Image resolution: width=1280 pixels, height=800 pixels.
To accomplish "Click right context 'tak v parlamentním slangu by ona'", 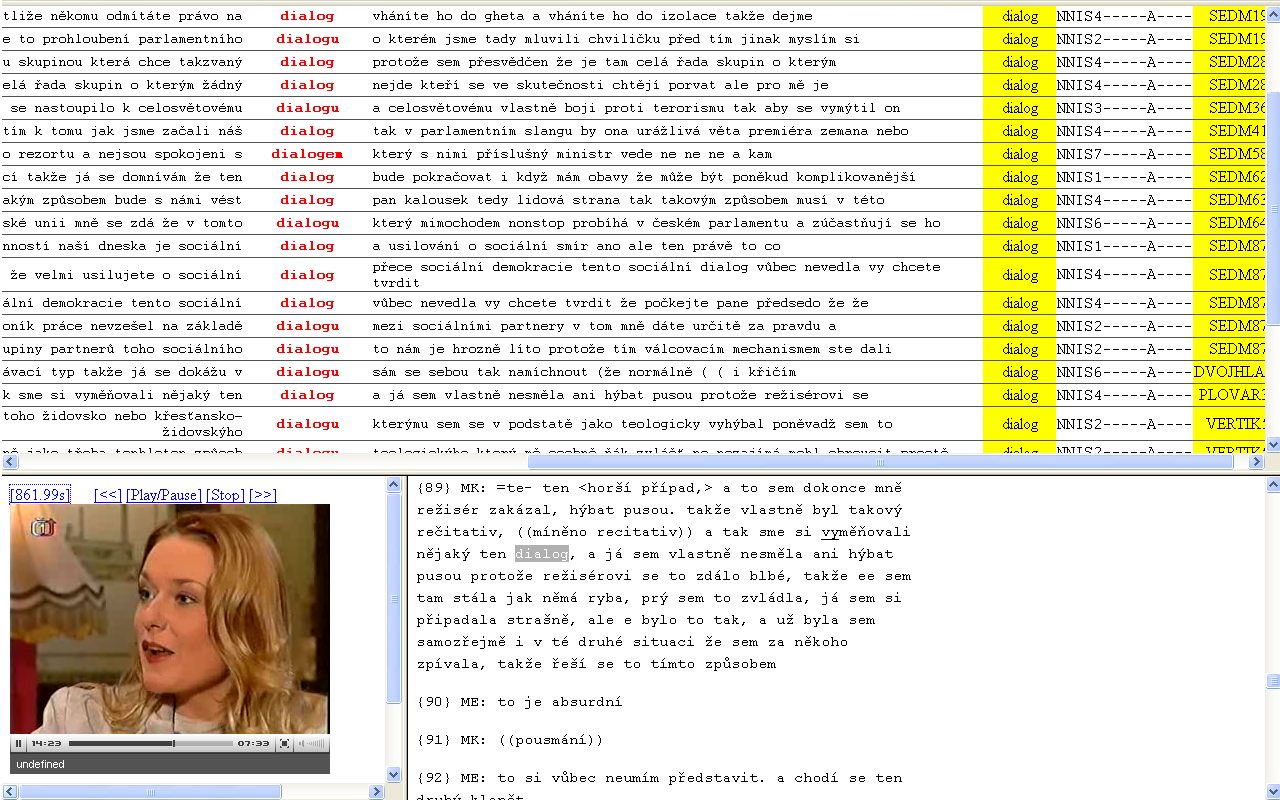I will coord(499,131).
